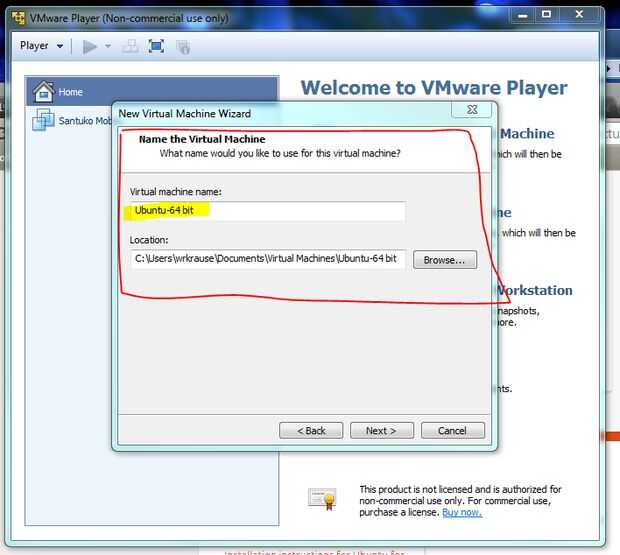
Task: Click the 'Welcome to VMware Player' heading
Action: click(434, 88)
